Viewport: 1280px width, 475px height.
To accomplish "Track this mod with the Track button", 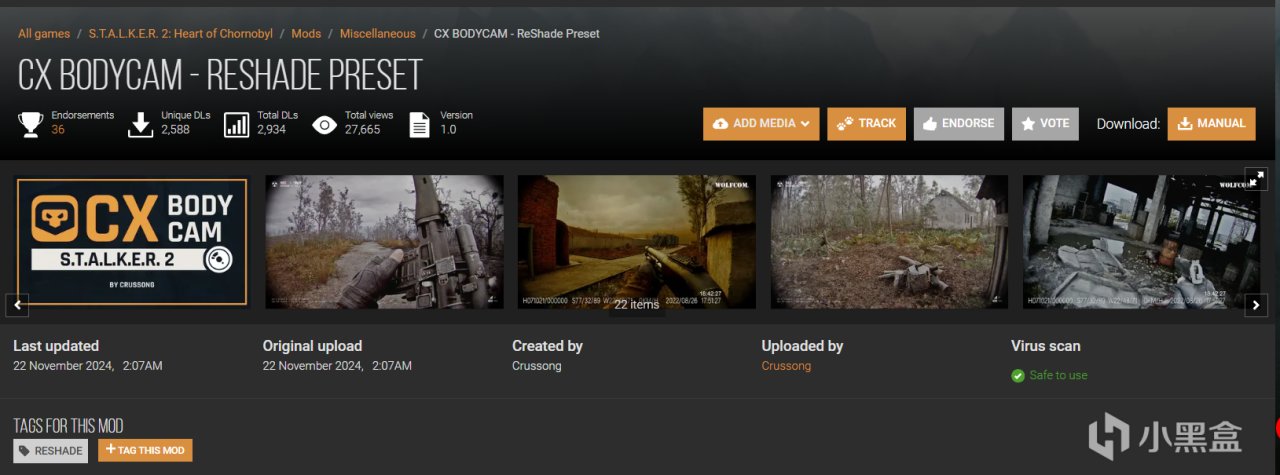I will [866, 124].
